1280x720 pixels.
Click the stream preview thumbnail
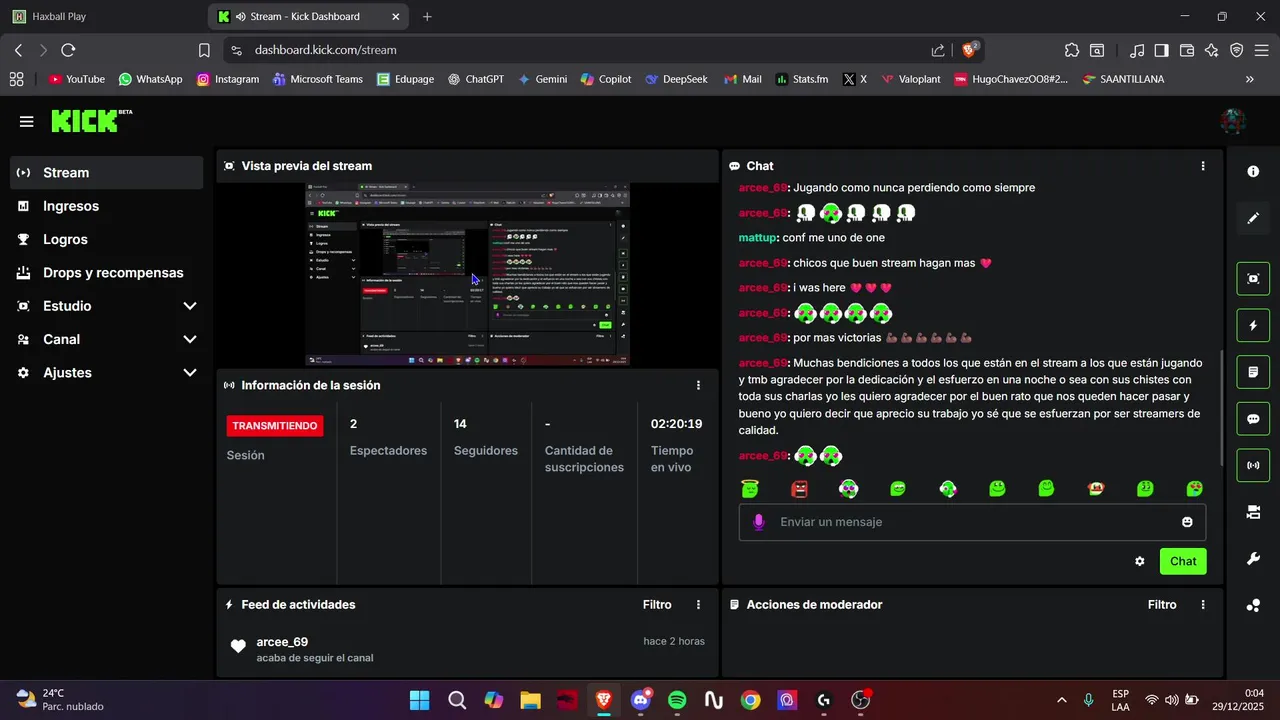[468, 274]
